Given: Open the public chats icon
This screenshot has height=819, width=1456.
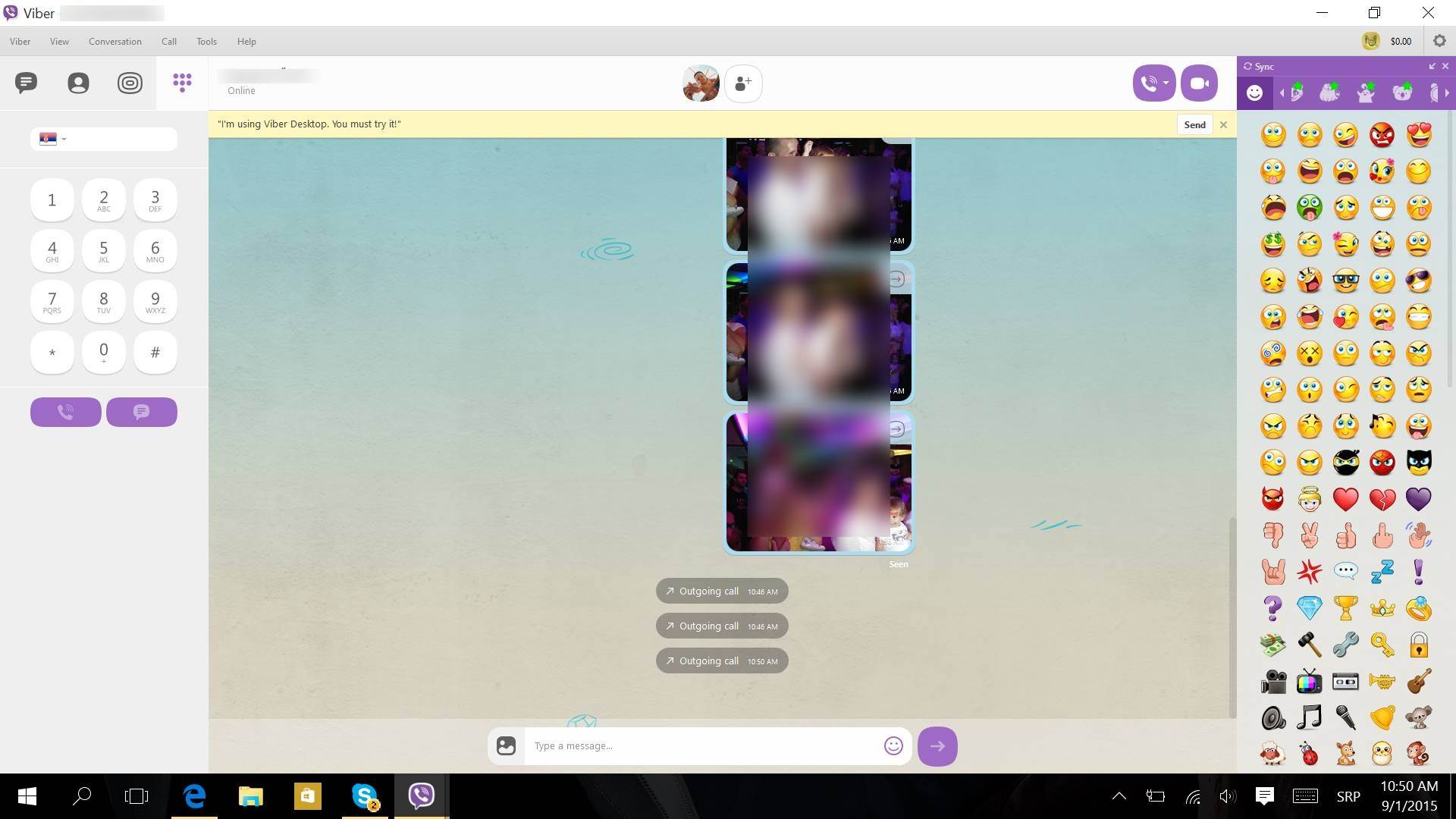Looking at the screenshot, I should 130,83.
